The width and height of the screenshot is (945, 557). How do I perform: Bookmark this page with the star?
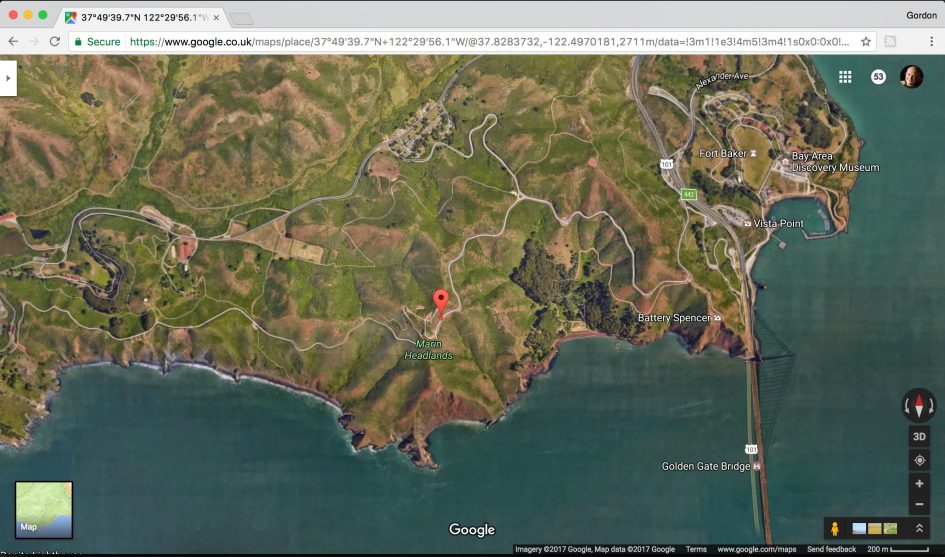pos(865,42)
